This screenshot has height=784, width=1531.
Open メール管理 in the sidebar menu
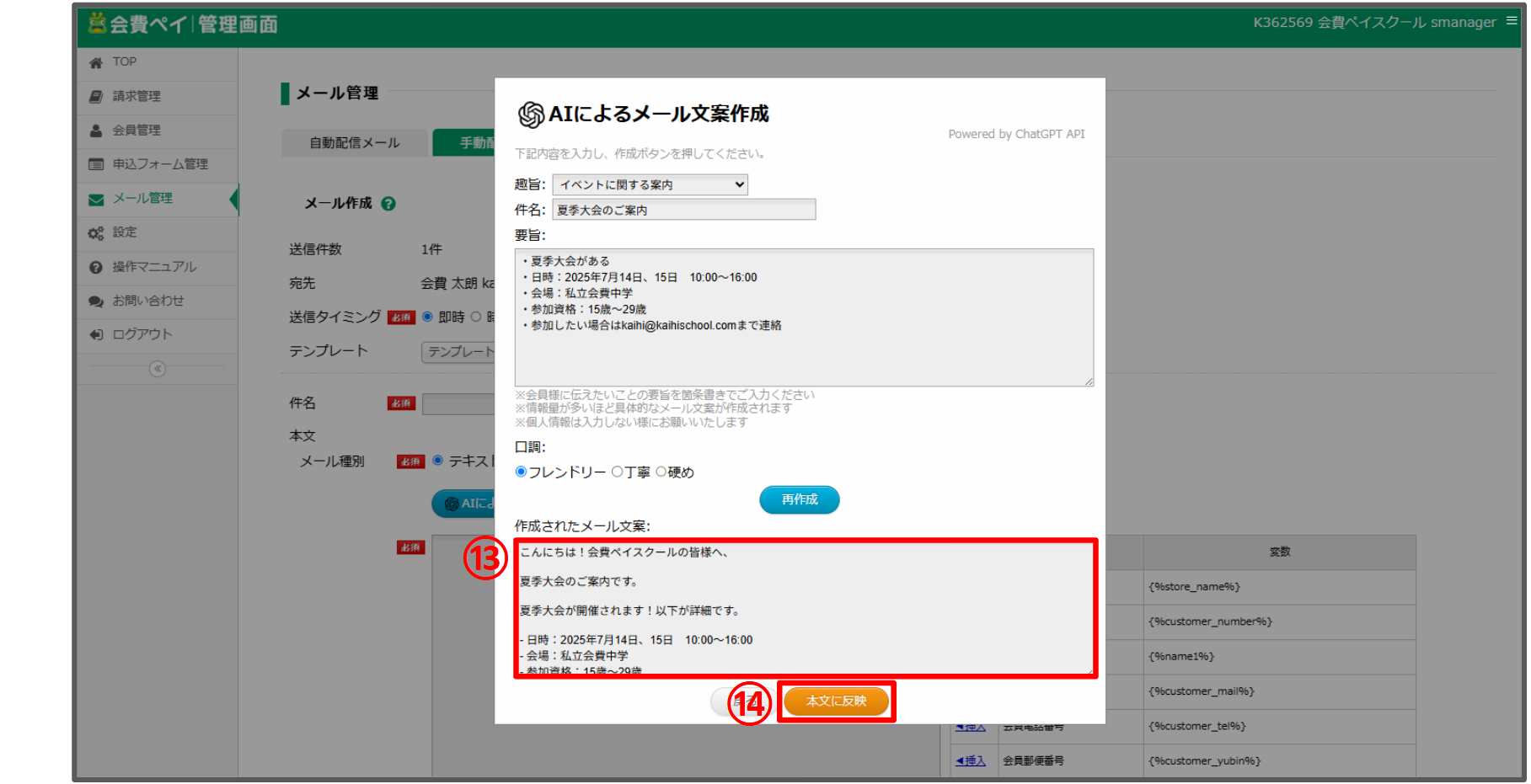[x=142, y=199]
